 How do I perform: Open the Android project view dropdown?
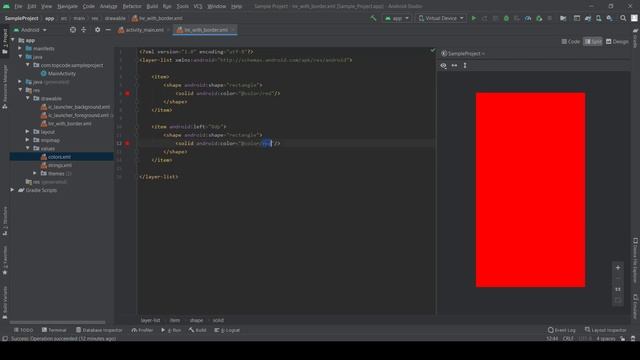(x=30, y=30)
